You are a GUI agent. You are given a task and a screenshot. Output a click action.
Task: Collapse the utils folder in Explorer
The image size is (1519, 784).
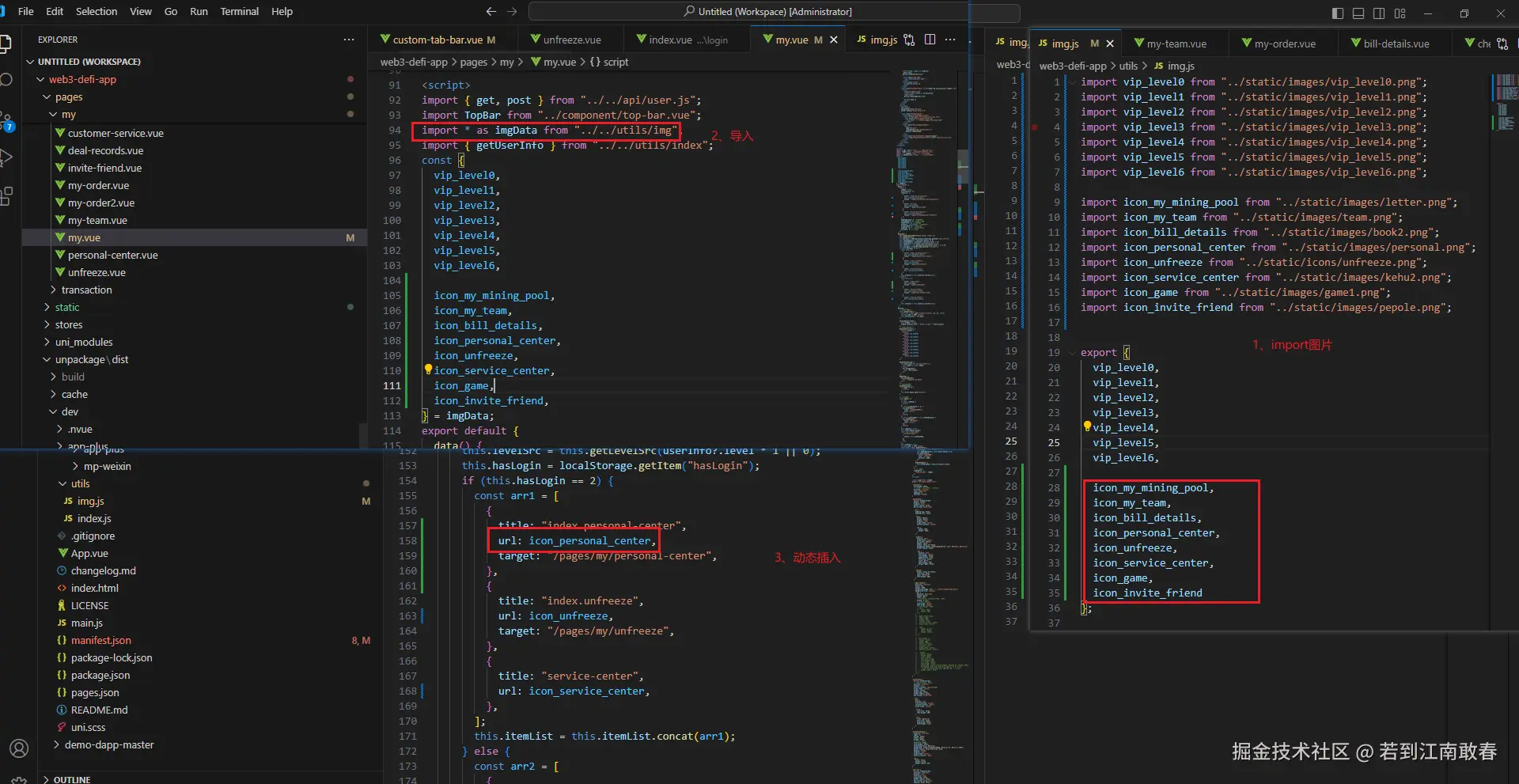[63, 483]
